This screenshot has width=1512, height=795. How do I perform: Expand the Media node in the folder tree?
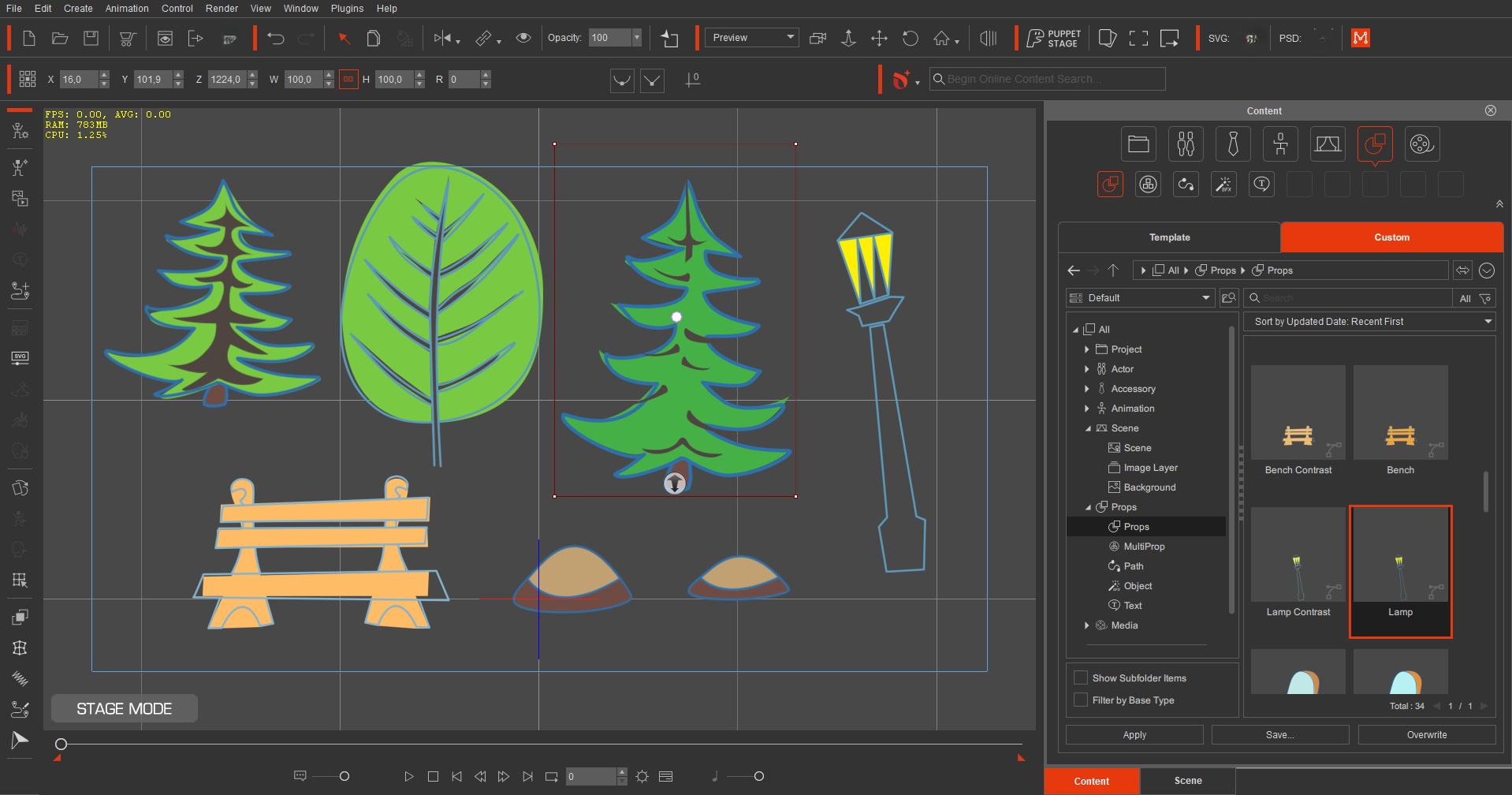[1087, 625]
